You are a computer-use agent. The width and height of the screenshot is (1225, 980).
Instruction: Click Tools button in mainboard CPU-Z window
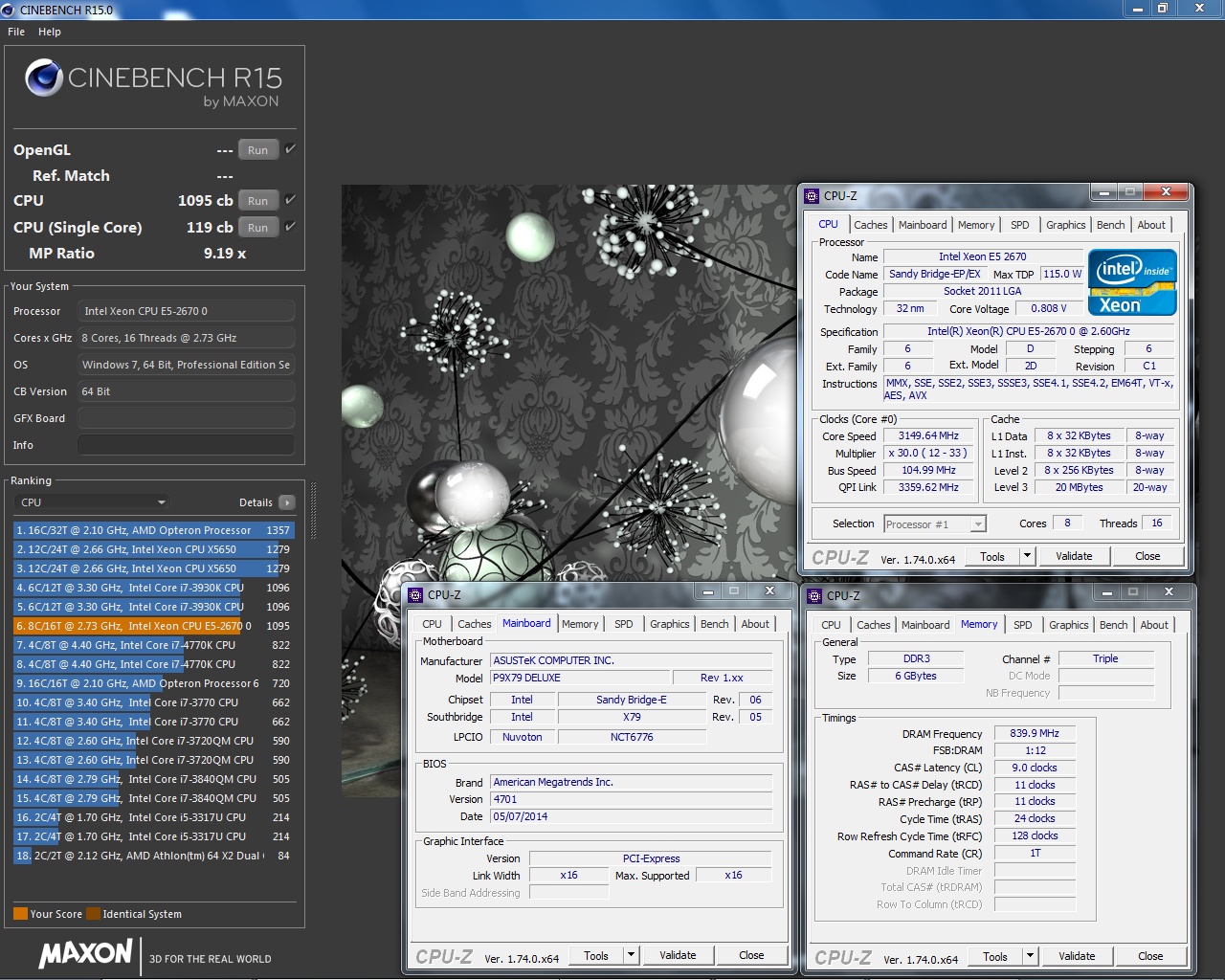coord(596,955)
